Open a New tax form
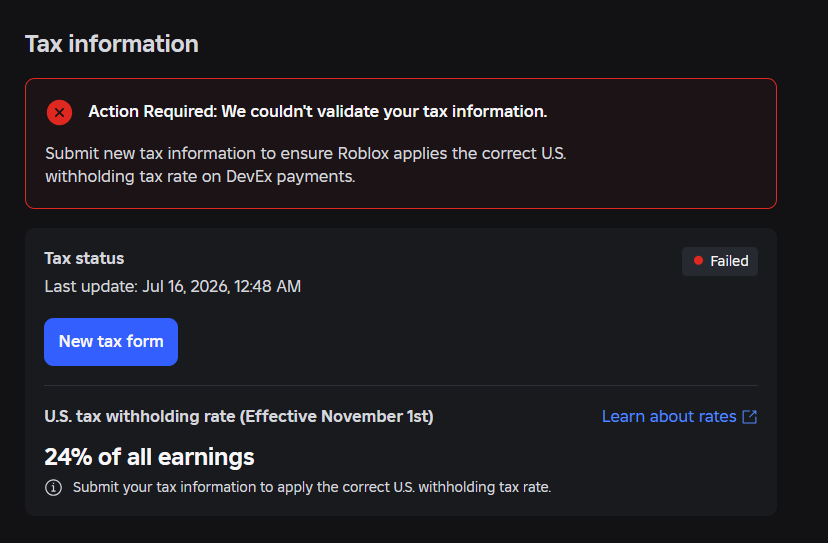Screen dimensions: 828x543 (x=111, y=342)
